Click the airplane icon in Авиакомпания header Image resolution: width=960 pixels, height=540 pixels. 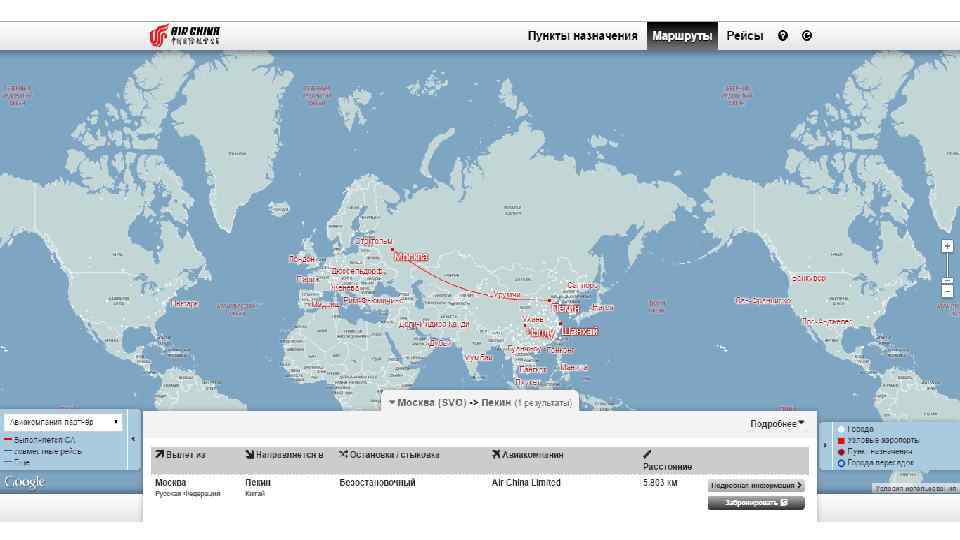pyautogui.click(x=496, y=454)
